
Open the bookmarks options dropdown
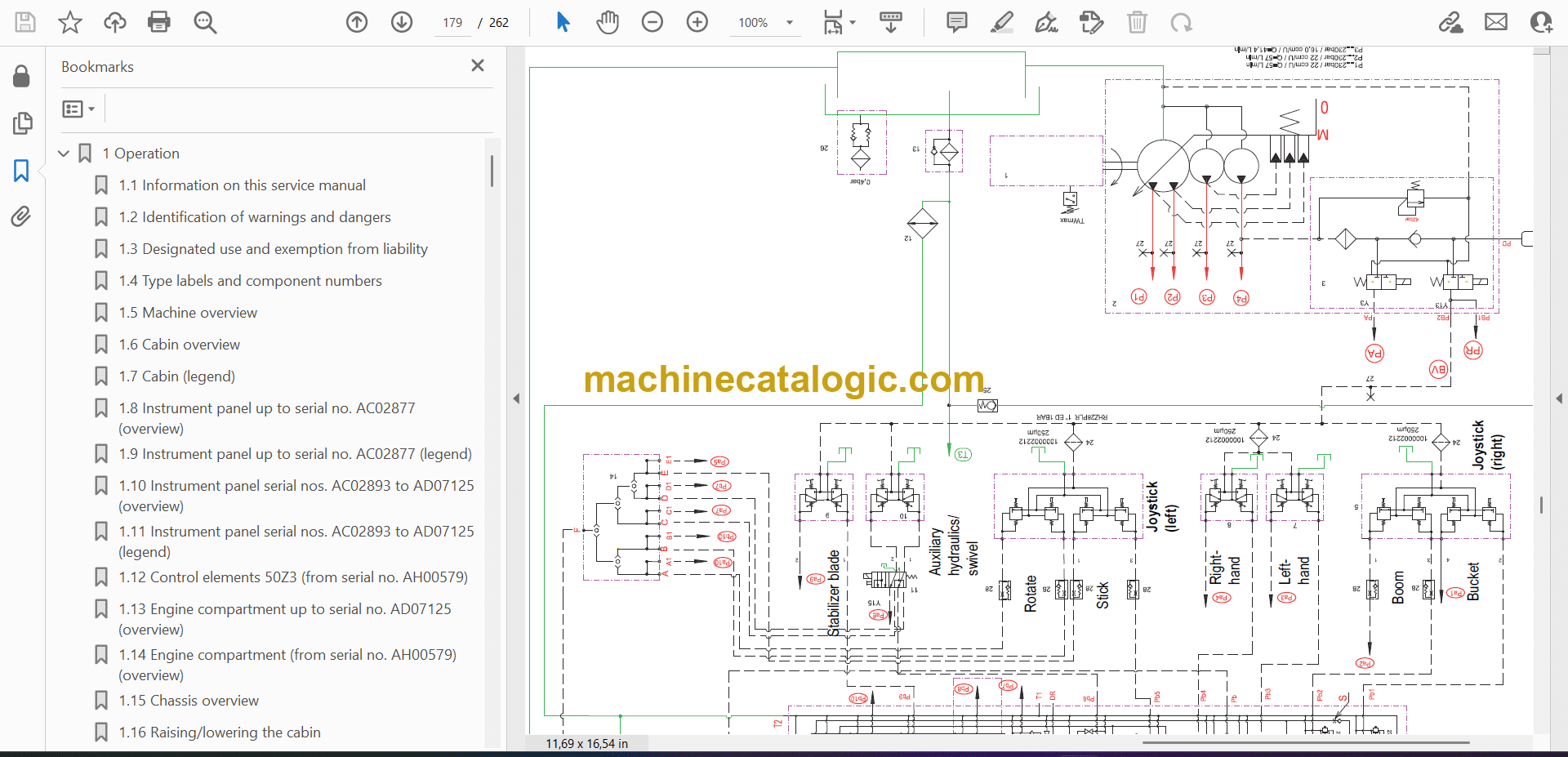click(78, 109)
